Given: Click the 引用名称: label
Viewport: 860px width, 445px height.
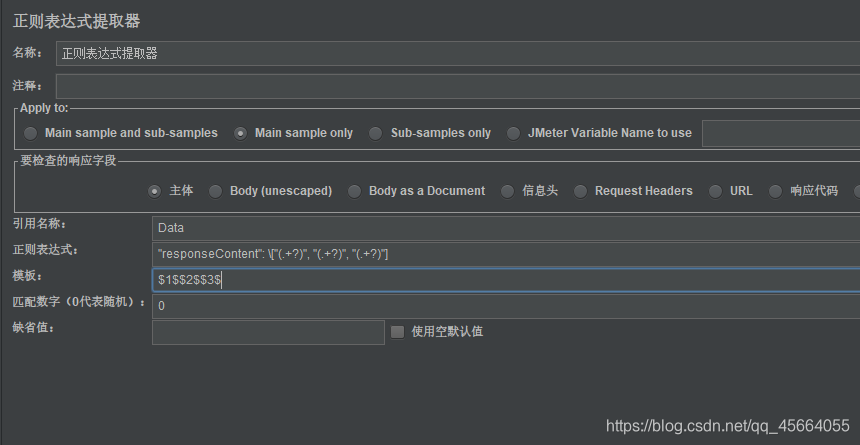Looking at the screenshot, I should coord(39,224).
